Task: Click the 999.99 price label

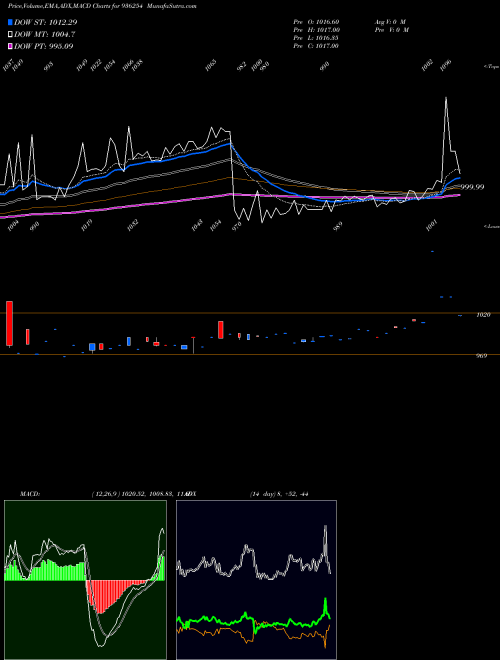Action: [472, 187]
